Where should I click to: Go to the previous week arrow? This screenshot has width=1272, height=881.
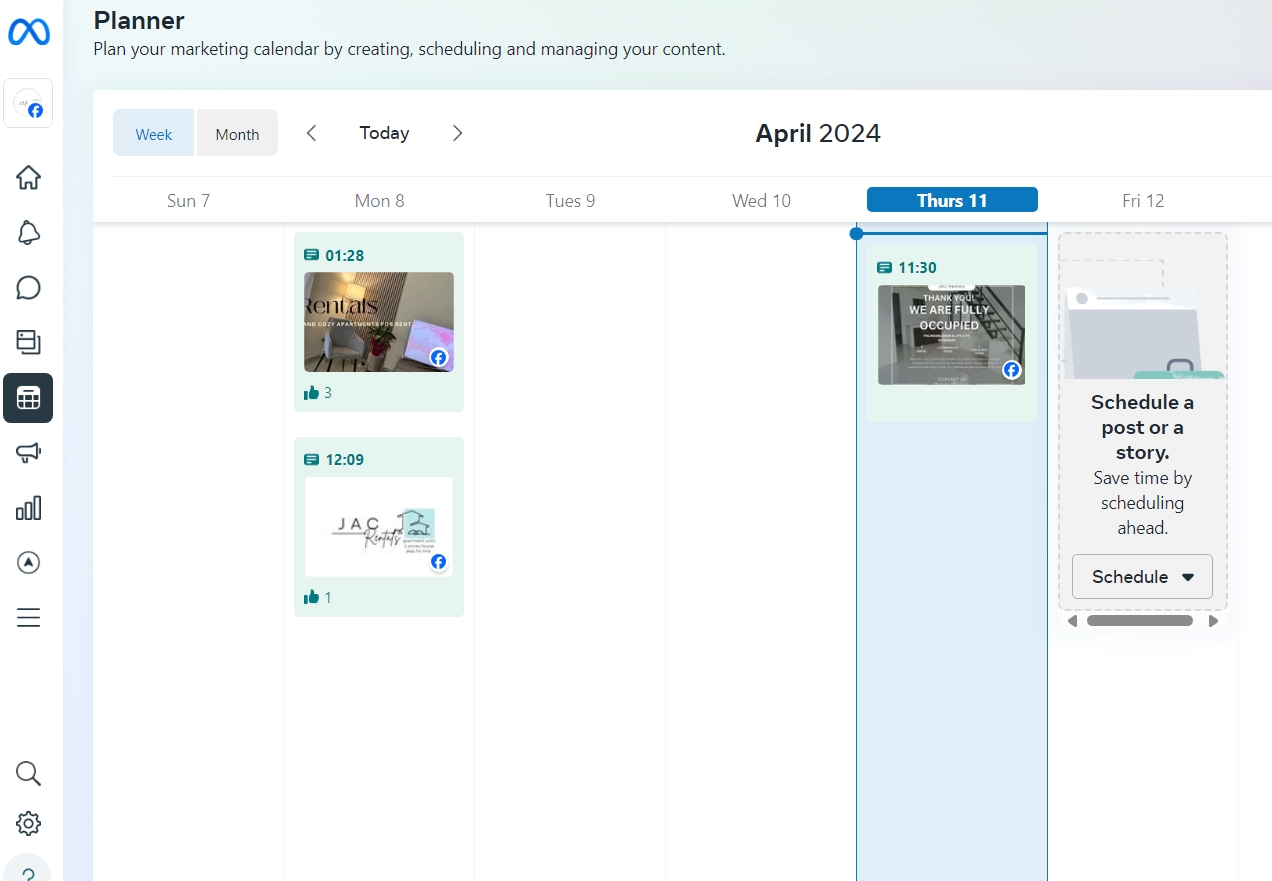(x=311, y=133)
